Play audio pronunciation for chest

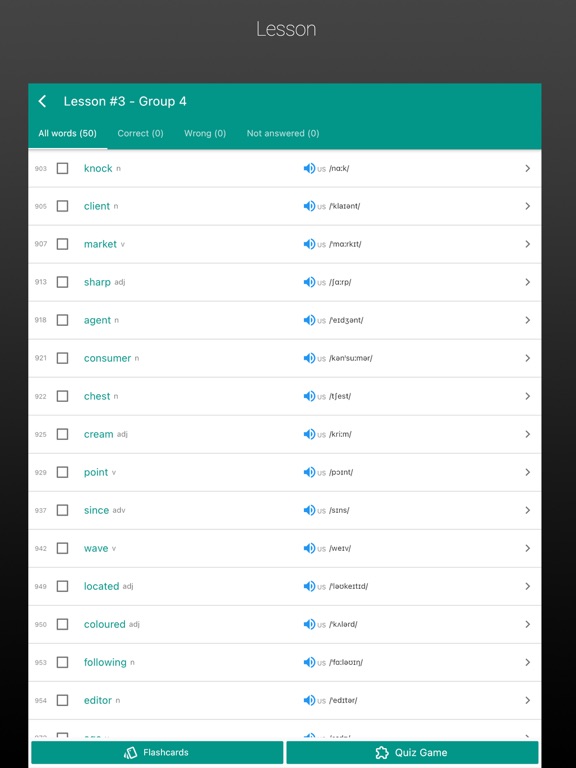click(x=309, y=396)
